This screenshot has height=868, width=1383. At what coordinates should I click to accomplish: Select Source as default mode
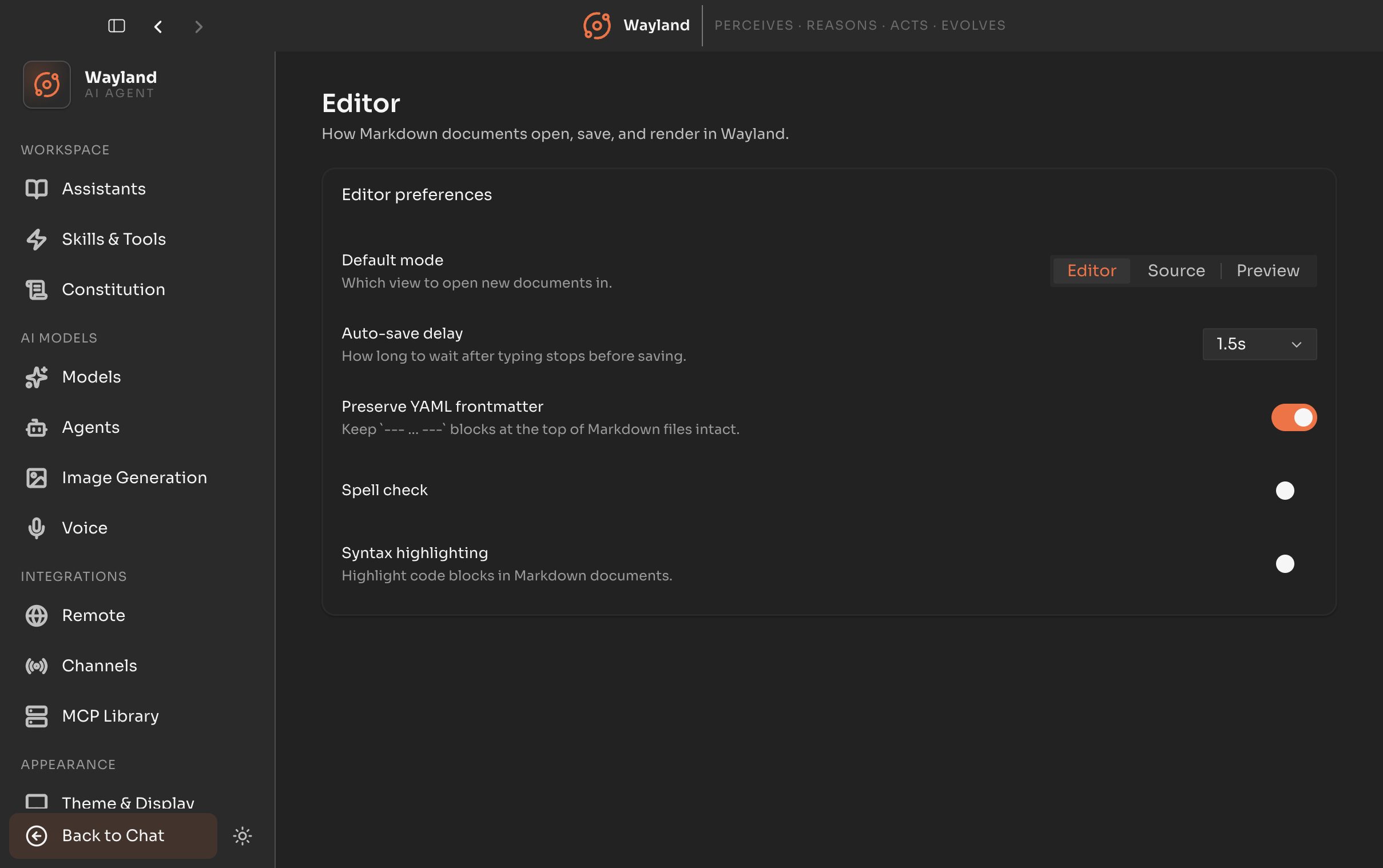coord(1176,271)
